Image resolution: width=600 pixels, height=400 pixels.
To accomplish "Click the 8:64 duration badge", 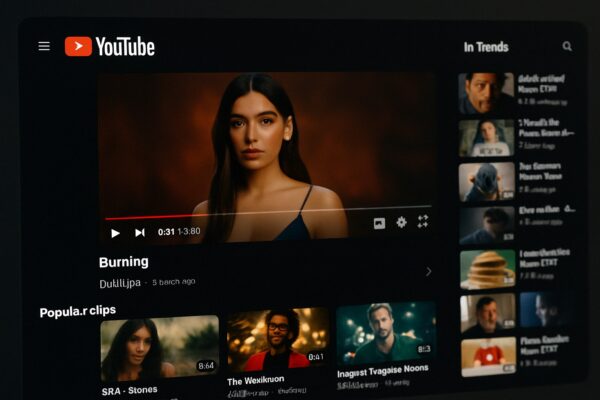I will [x=206, y=366].
